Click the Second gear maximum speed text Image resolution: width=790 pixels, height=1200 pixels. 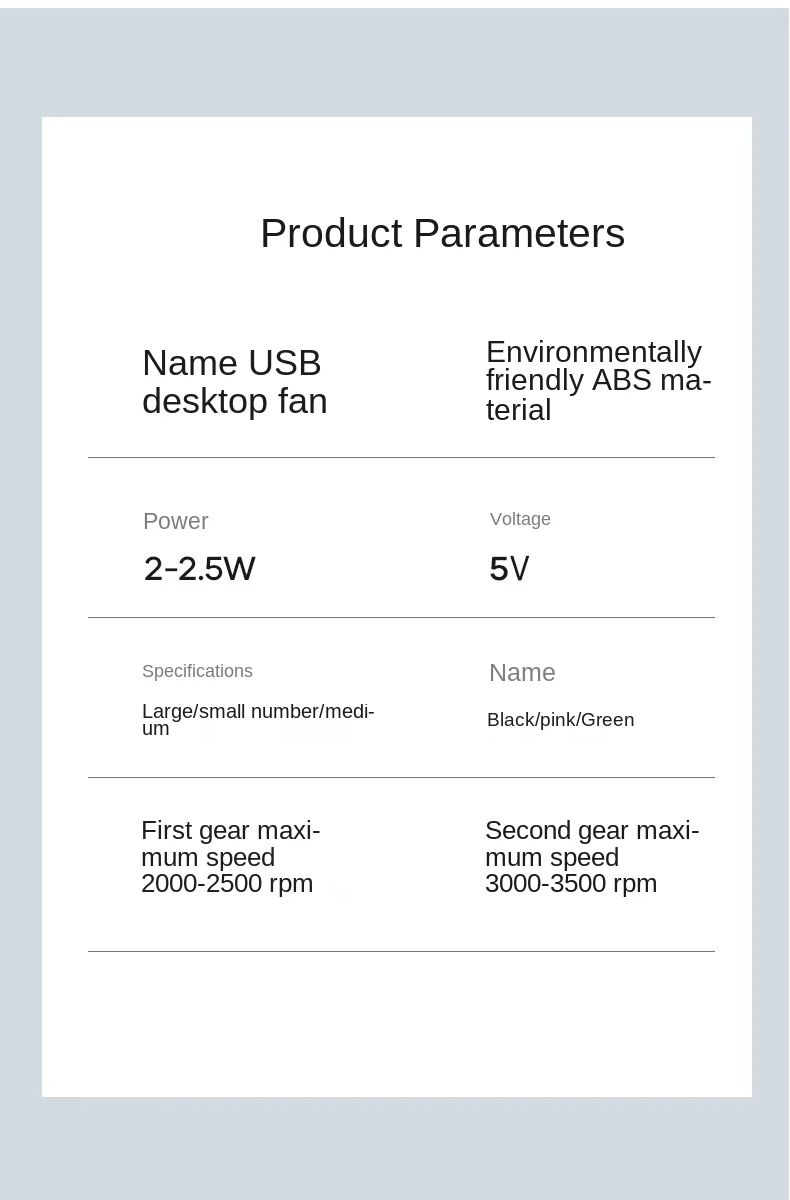point(592,844)
